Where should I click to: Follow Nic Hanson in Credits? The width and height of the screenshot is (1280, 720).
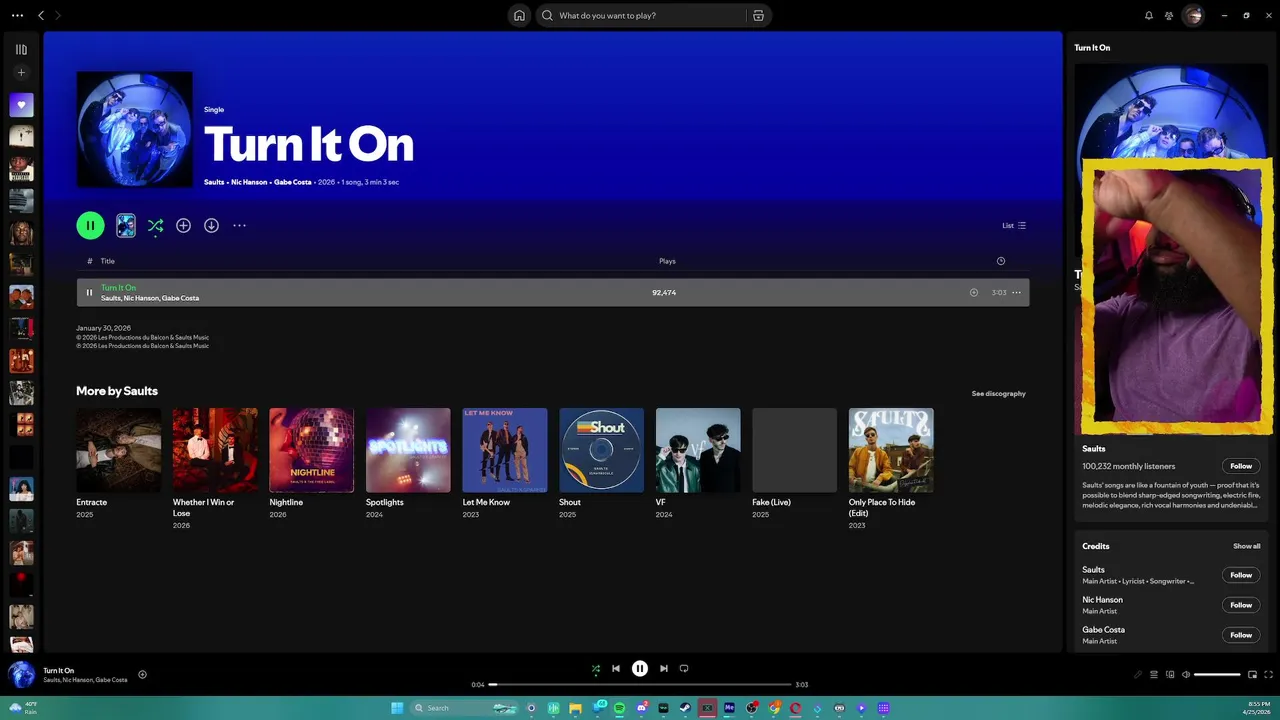(1241, 605)
